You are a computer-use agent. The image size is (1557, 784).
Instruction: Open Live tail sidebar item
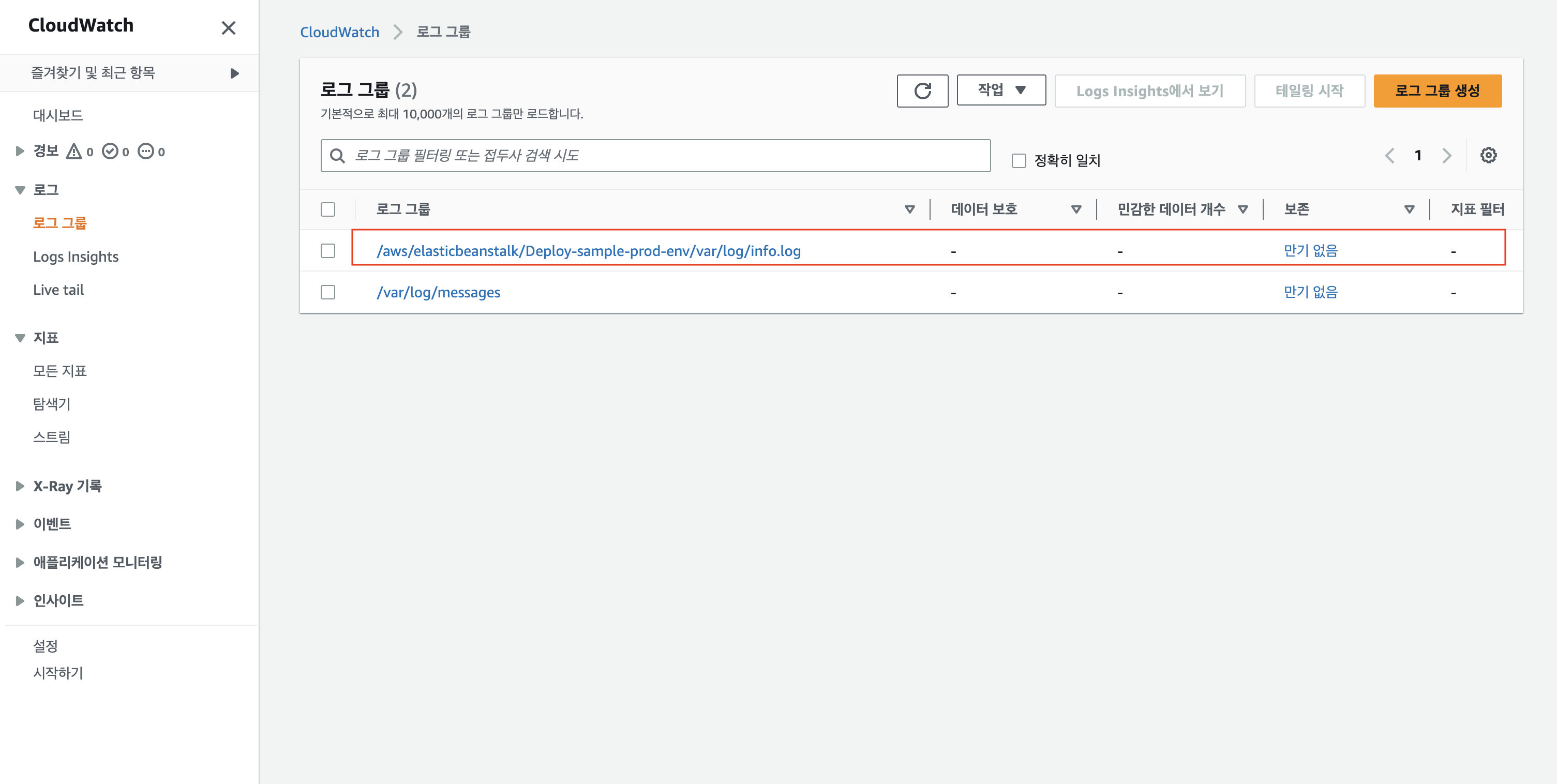tap(58, 290)
